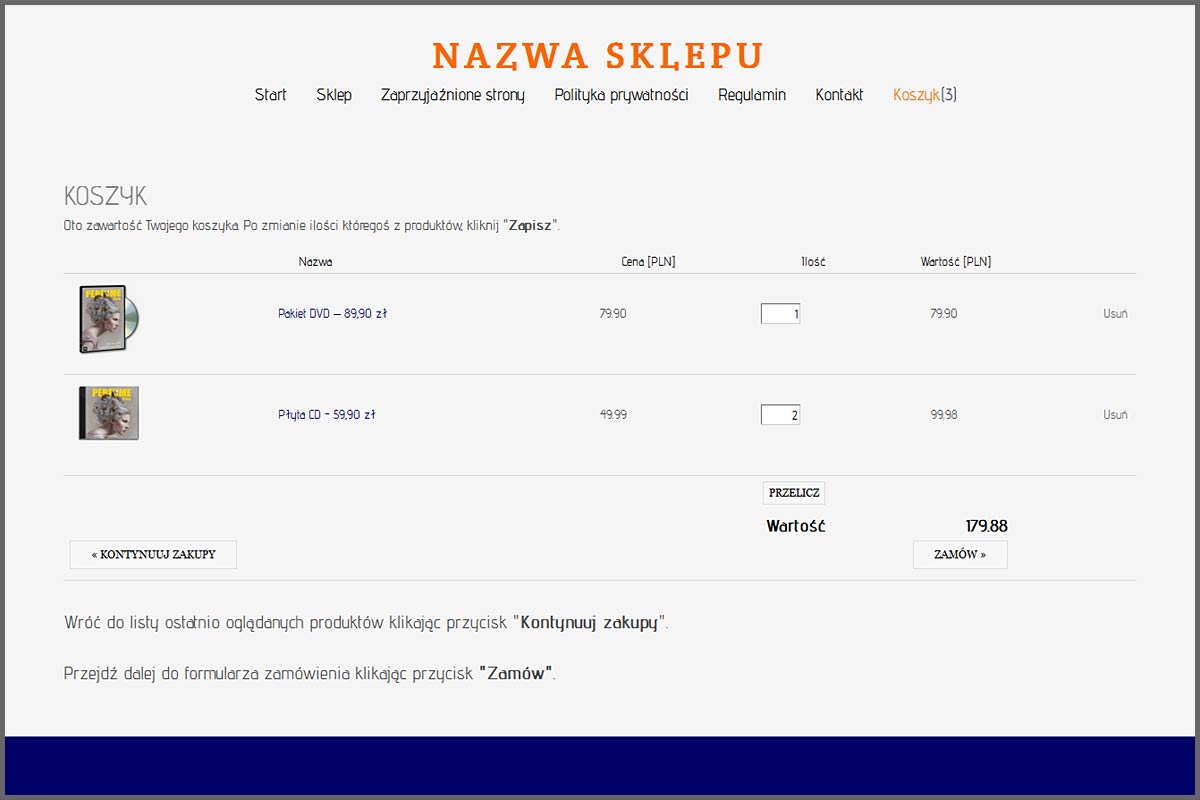Open Koszyk(3) in the navigation

[x=925, y=95]
